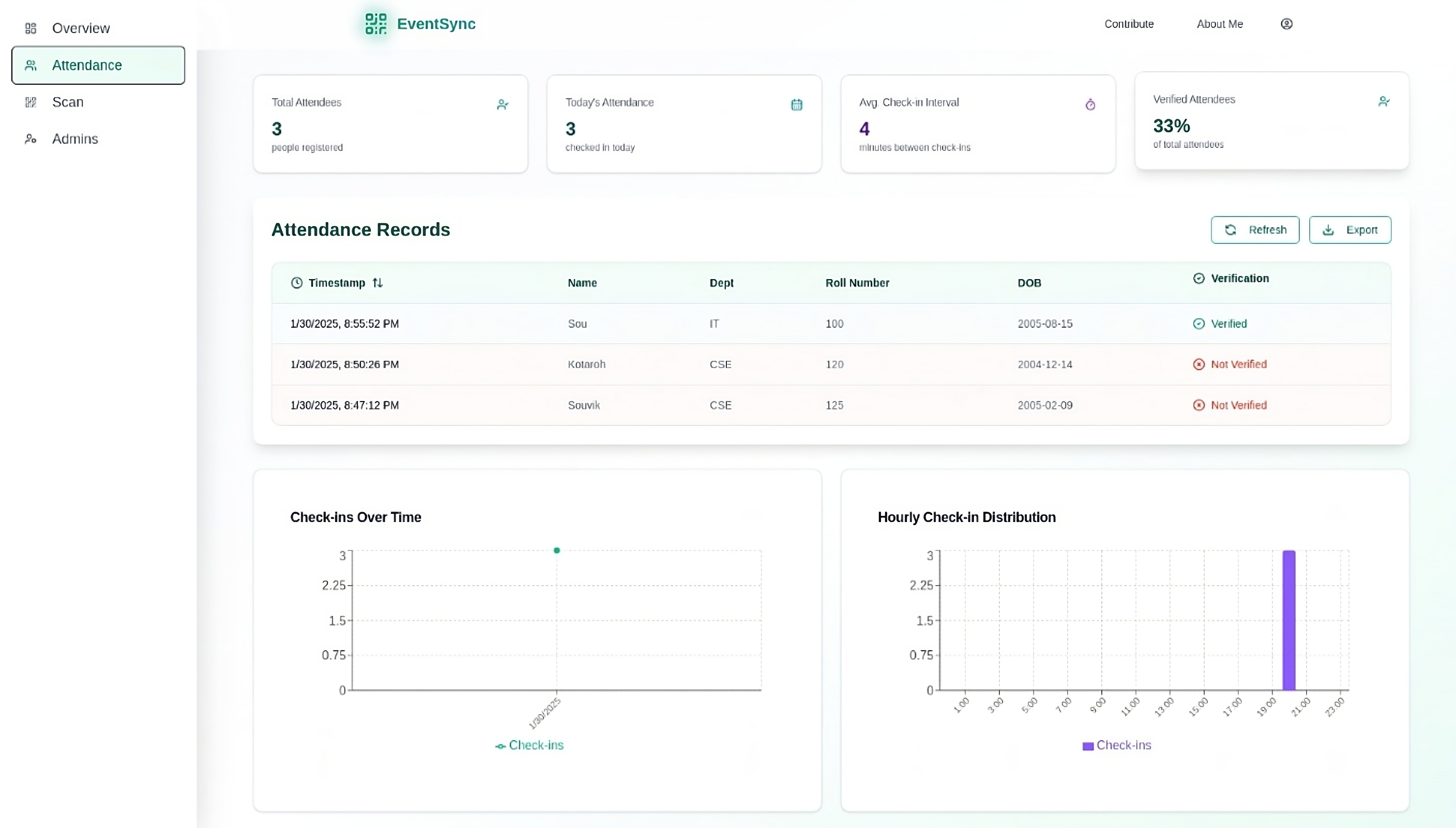
Task: Click the green data point in Check-ins Over Time
Action: pos(557,550)
